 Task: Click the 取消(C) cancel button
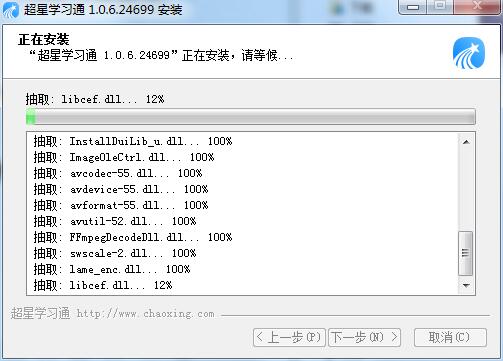[450, 337]
